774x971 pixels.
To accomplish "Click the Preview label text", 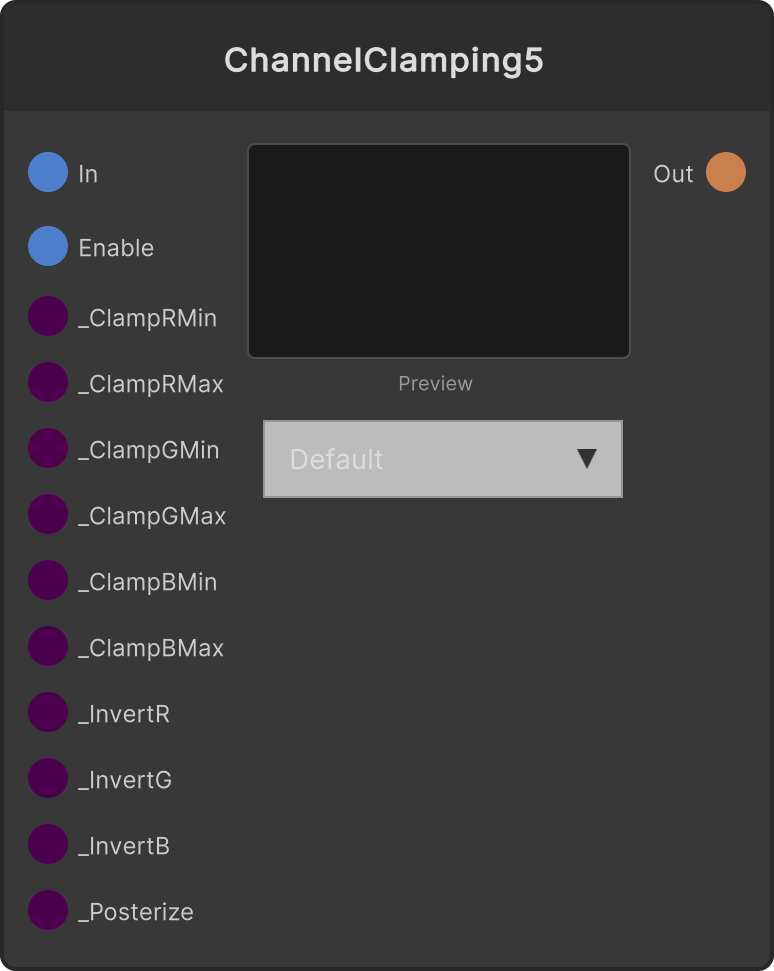I will [x=435, y=383].
